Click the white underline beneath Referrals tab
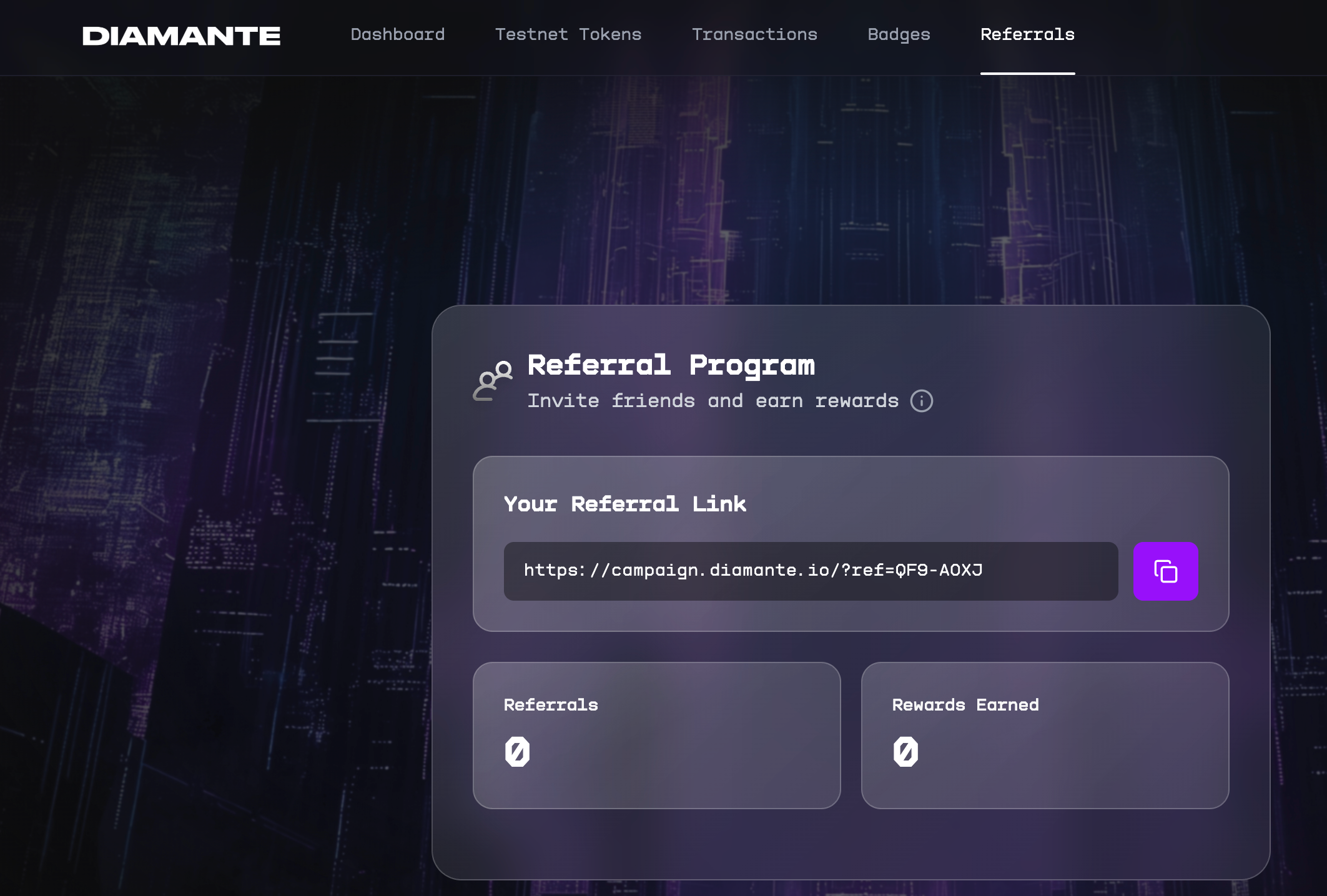The width and height of the screenshot is (1327, 896). (1027, 73)
